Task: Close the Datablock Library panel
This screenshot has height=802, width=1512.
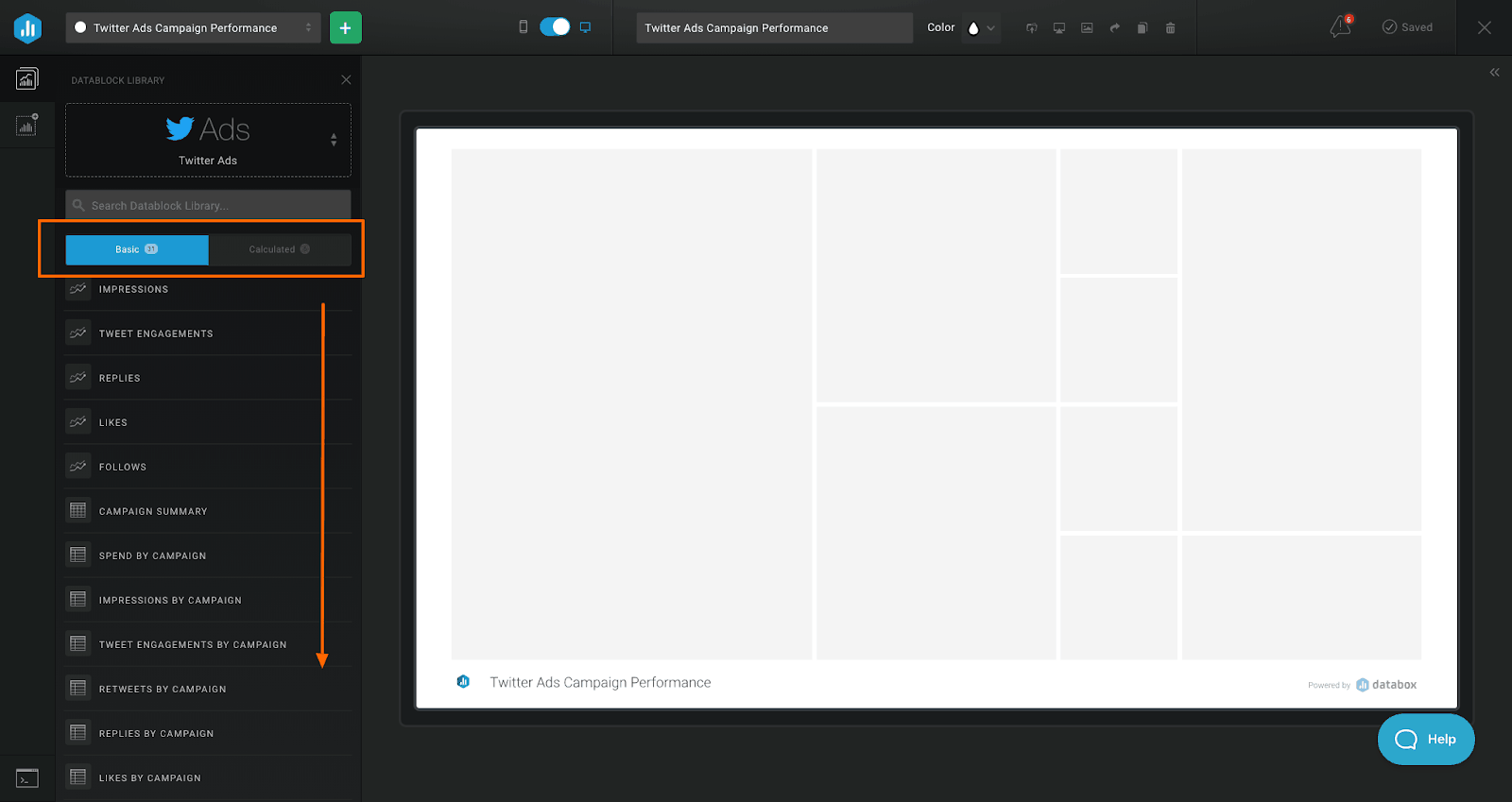Action: pos(346,80)
